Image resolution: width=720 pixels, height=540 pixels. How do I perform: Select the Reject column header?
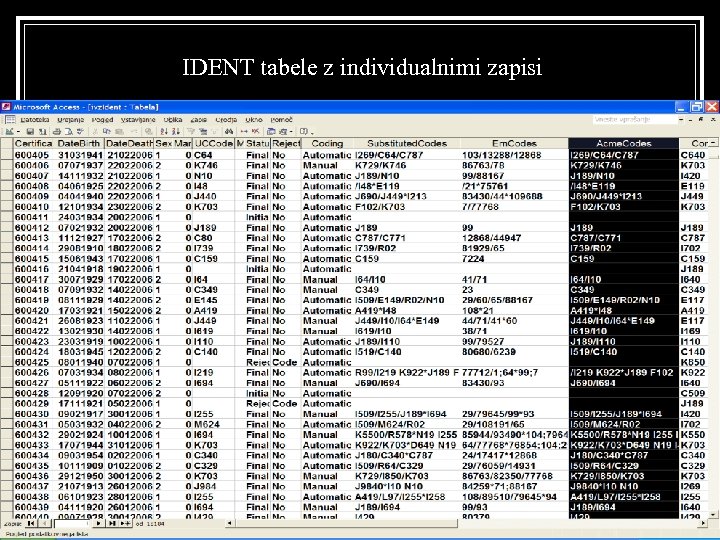click(x=286, y=143)
